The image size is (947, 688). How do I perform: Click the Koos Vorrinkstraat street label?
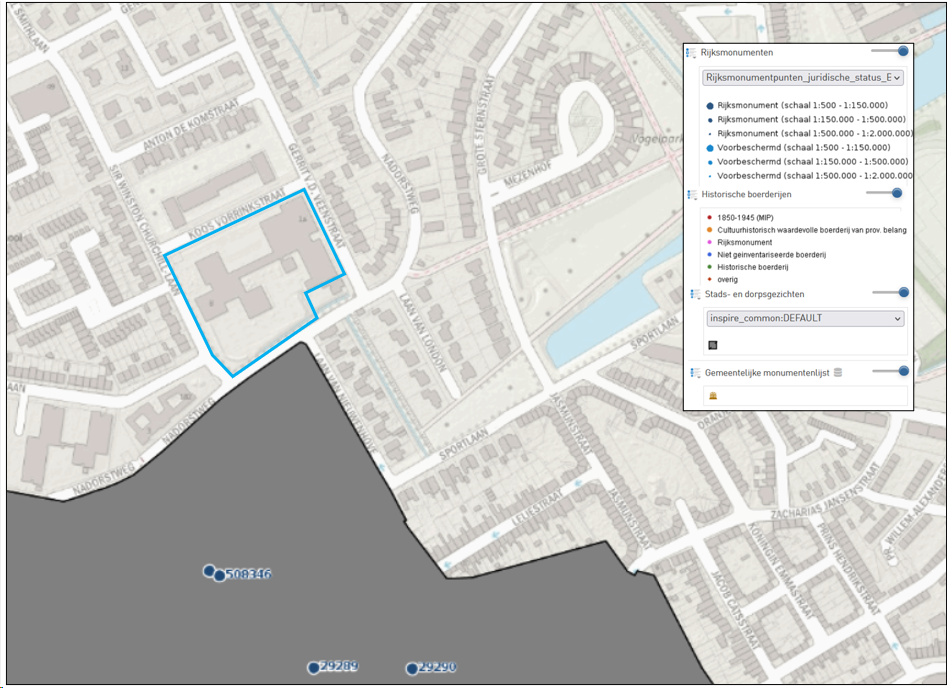pos(237,215)
